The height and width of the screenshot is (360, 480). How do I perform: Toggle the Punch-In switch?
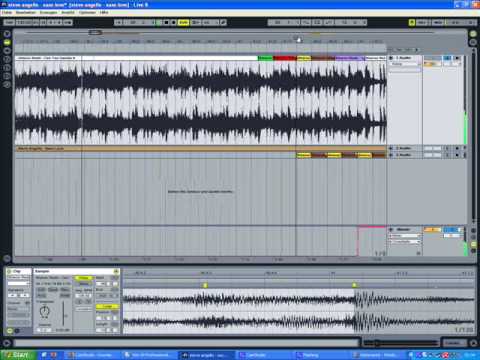click(x=306, y=22)
